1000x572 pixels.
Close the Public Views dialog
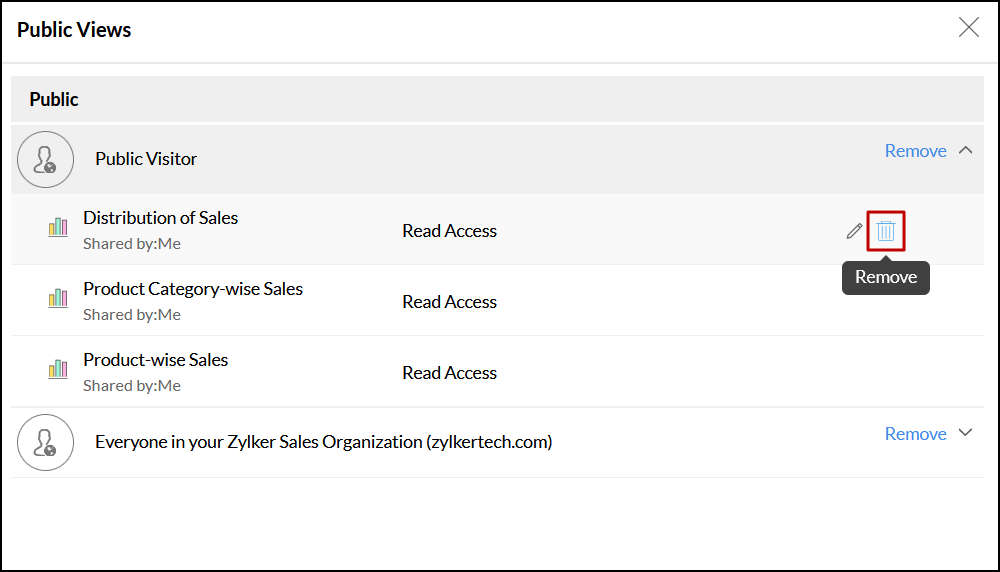point(968,28)
